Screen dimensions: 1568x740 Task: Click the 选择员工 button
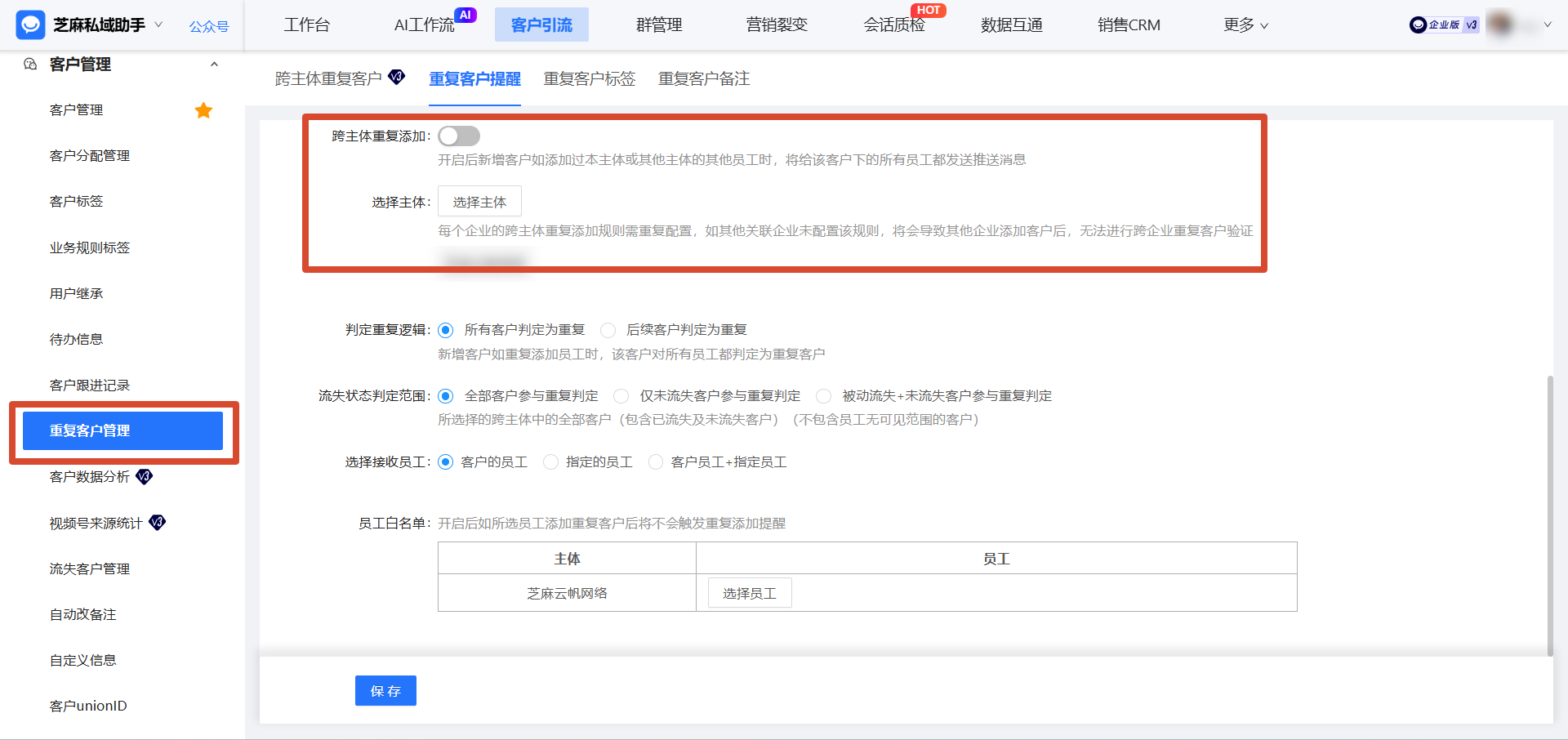tap(750, 593)
